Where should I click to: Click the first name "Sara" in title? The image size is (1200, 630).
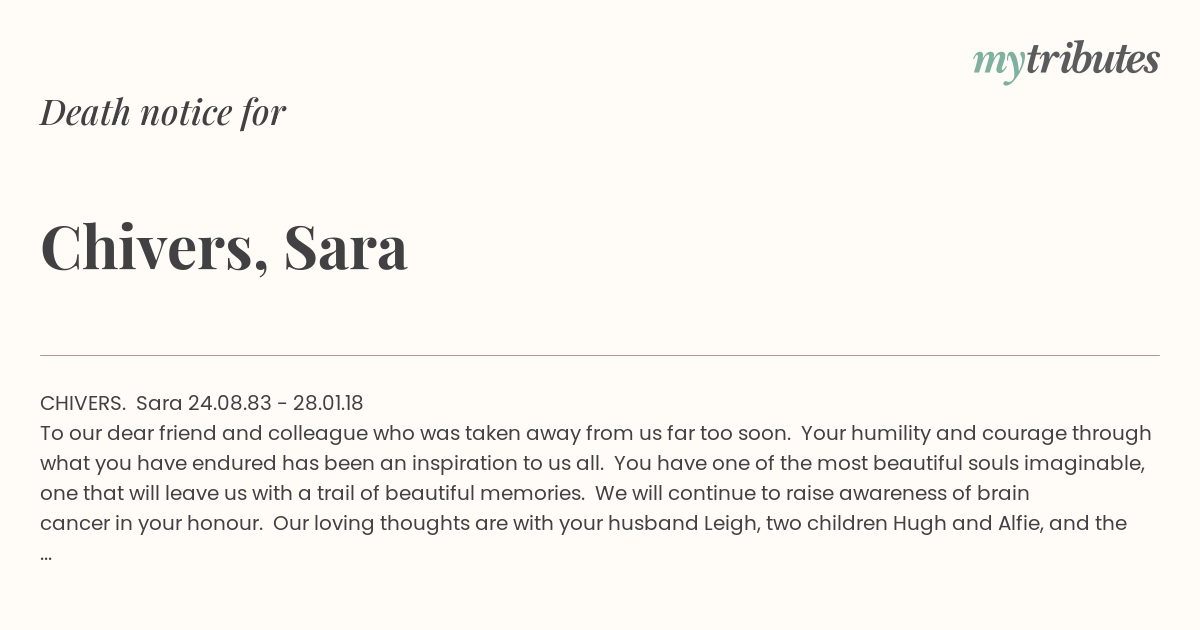click(346, 248)
